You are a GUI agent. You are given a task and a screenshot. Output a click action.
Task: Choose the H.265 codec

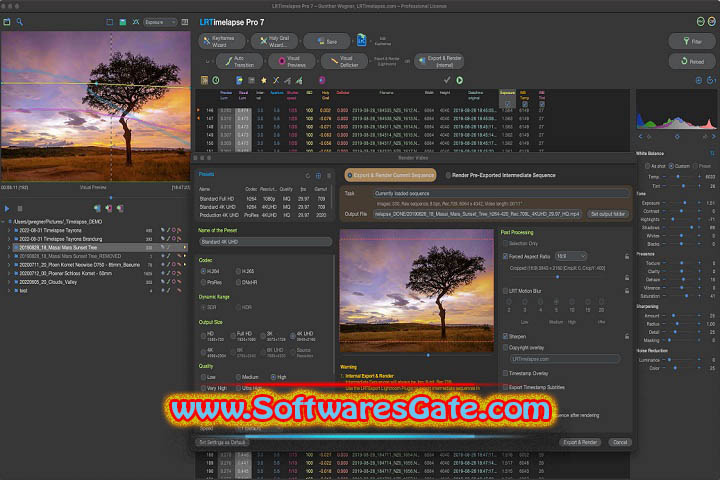[x=245, y=271]
